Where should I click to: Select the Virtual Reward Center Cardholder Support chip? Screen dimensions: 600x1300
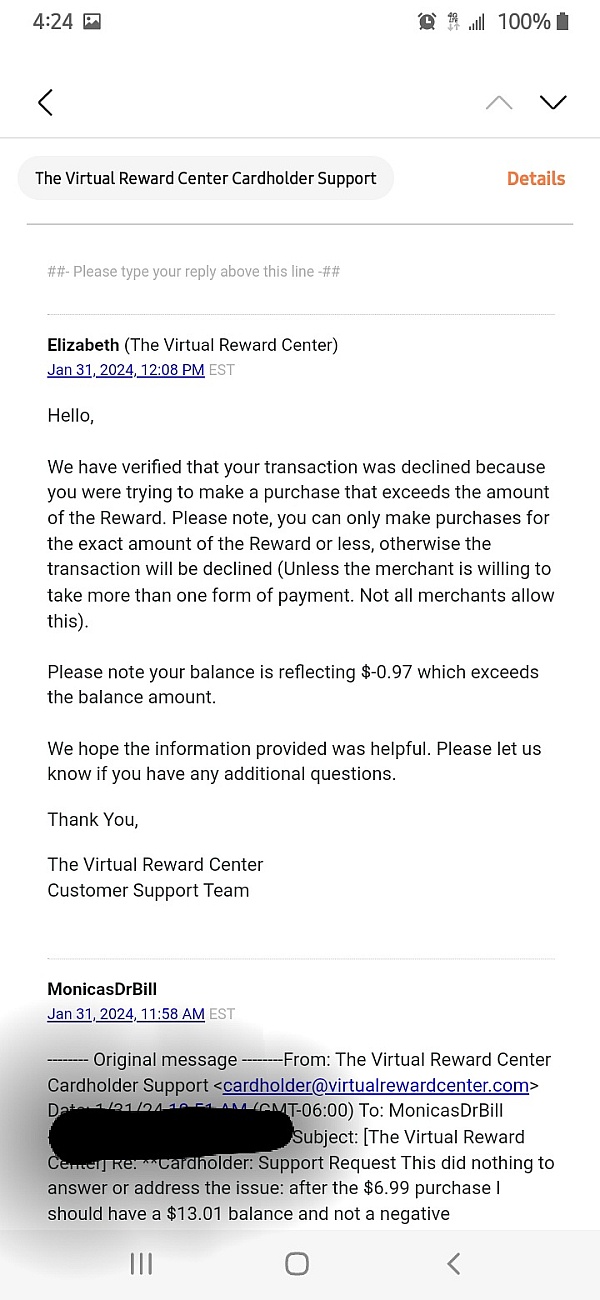click(205, 178)
